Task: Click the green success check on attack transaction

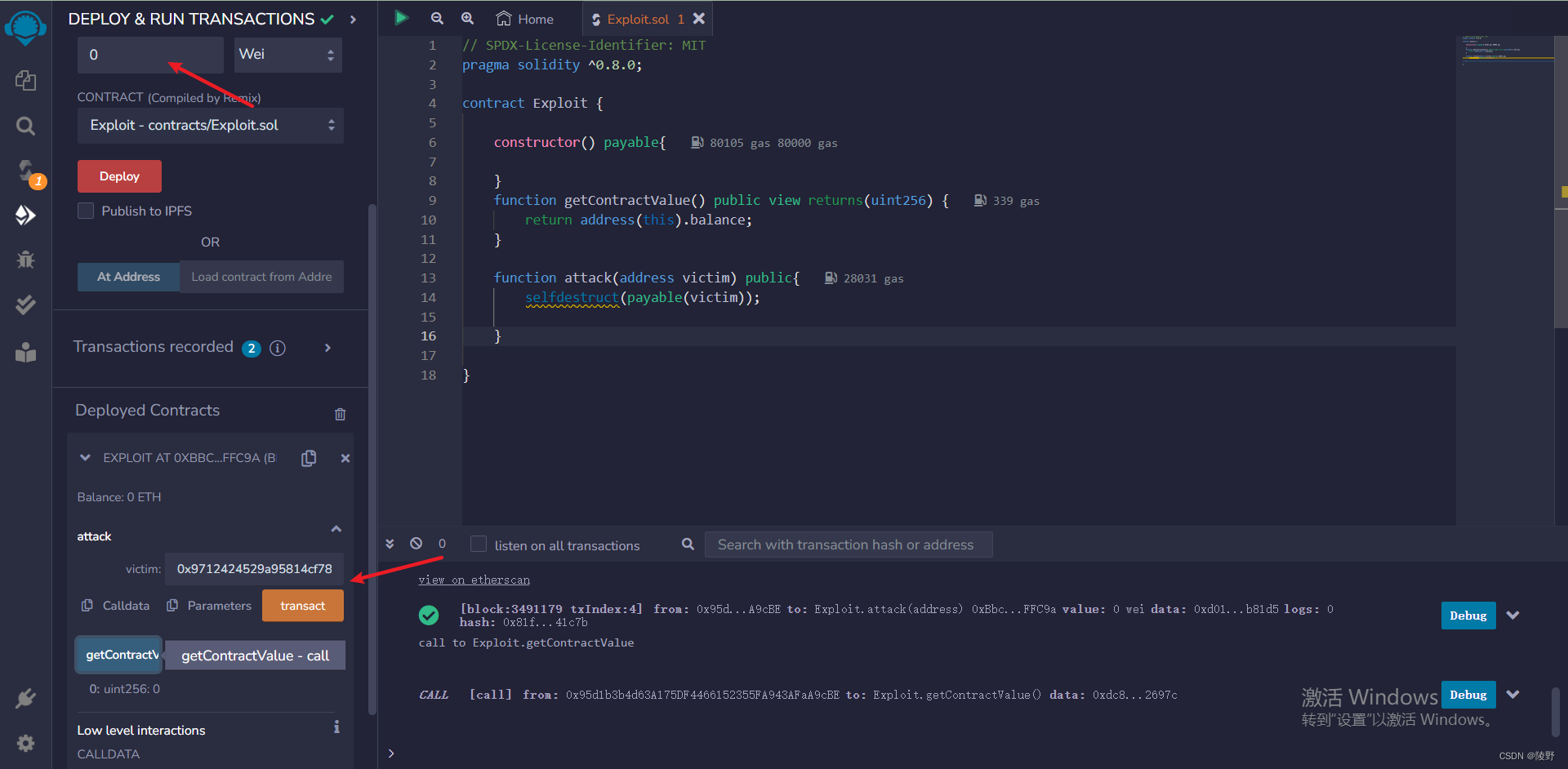Action: click(x=429, y=615)
